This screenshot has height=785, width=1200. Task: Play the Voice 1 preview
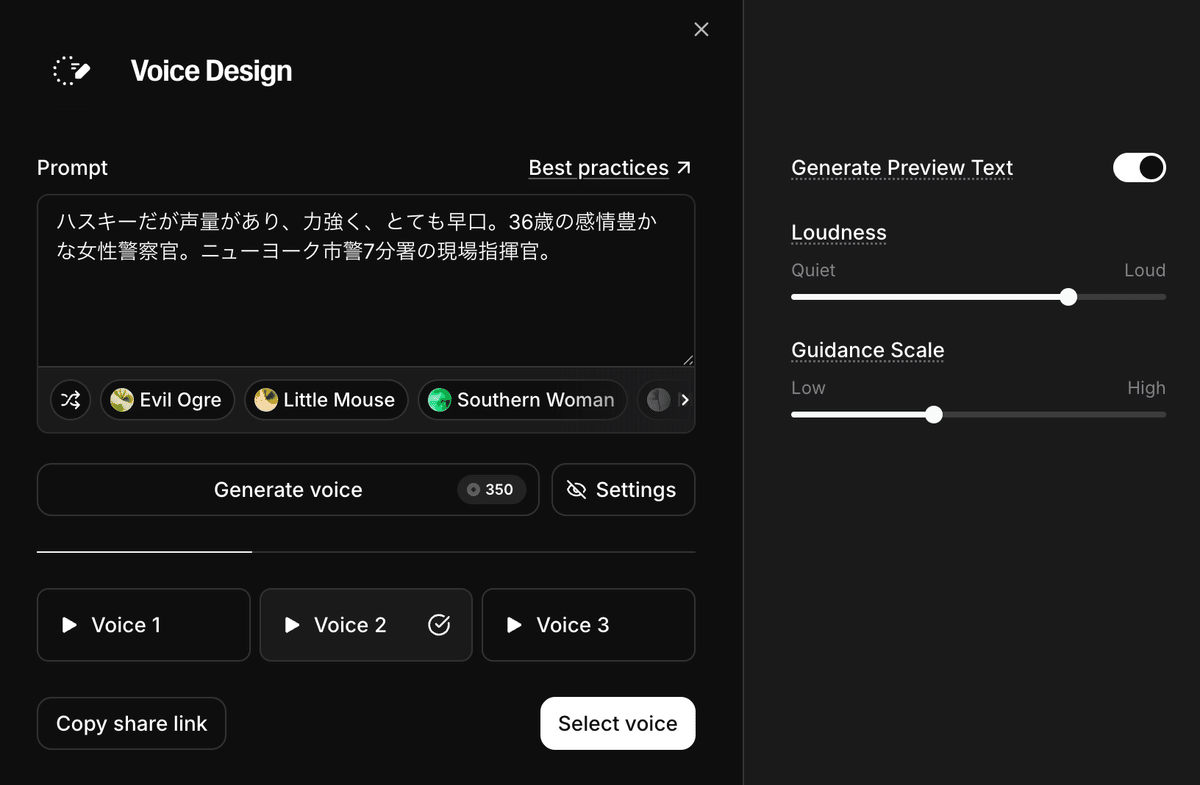[x=70, y=625]
